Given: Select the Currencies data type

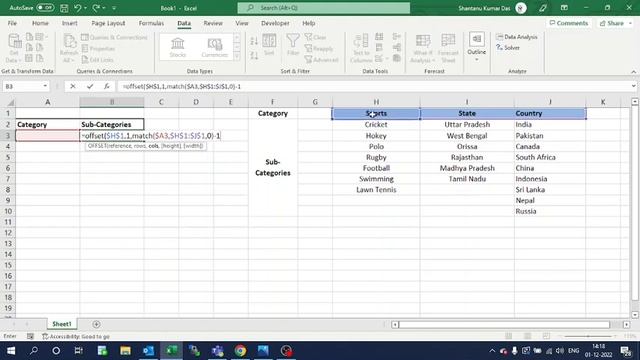Looking at the screenshot, I should [x=214, y=47].
